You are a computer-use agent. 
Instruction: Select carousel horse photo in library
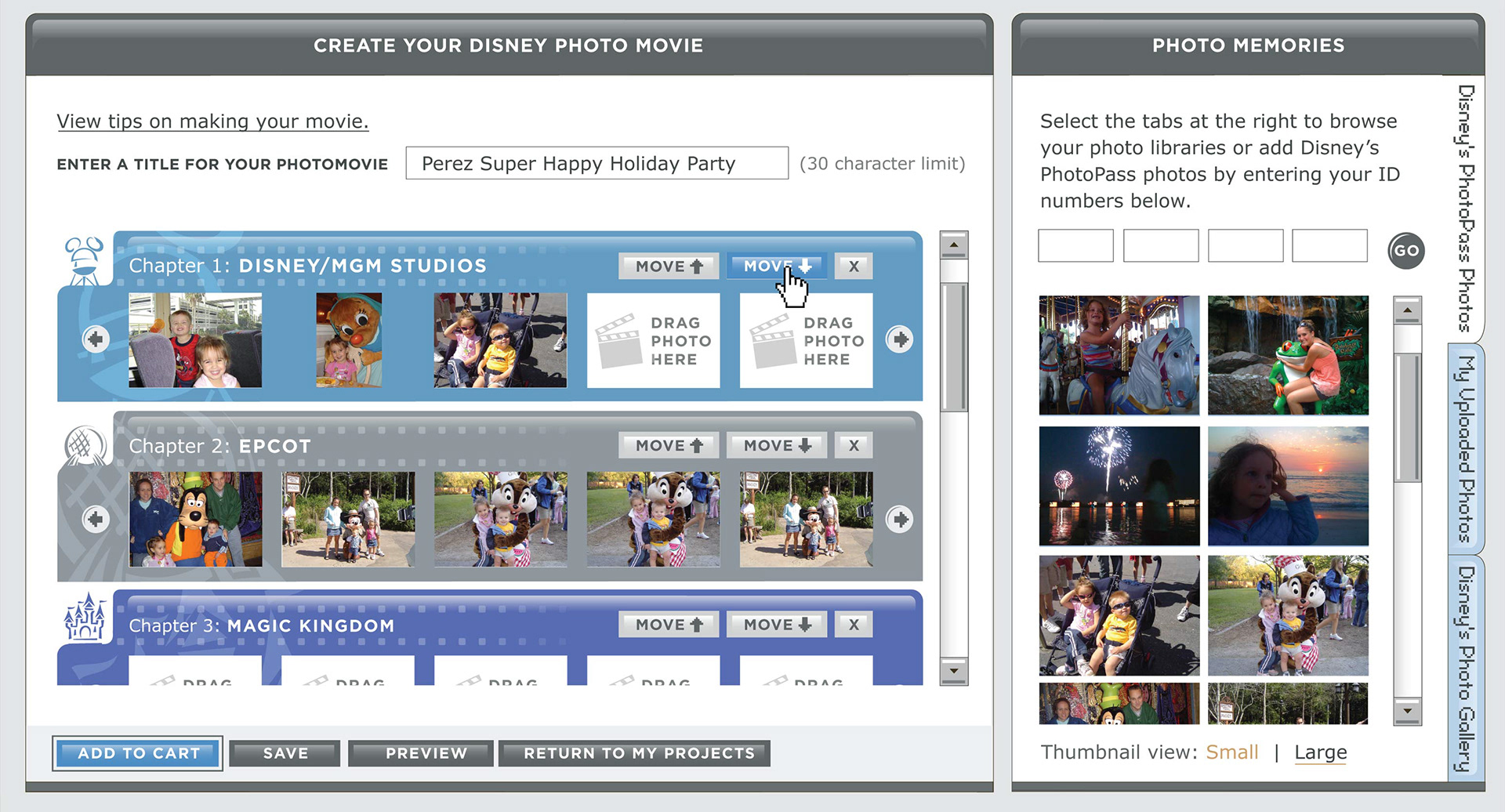coord(1119,355)
